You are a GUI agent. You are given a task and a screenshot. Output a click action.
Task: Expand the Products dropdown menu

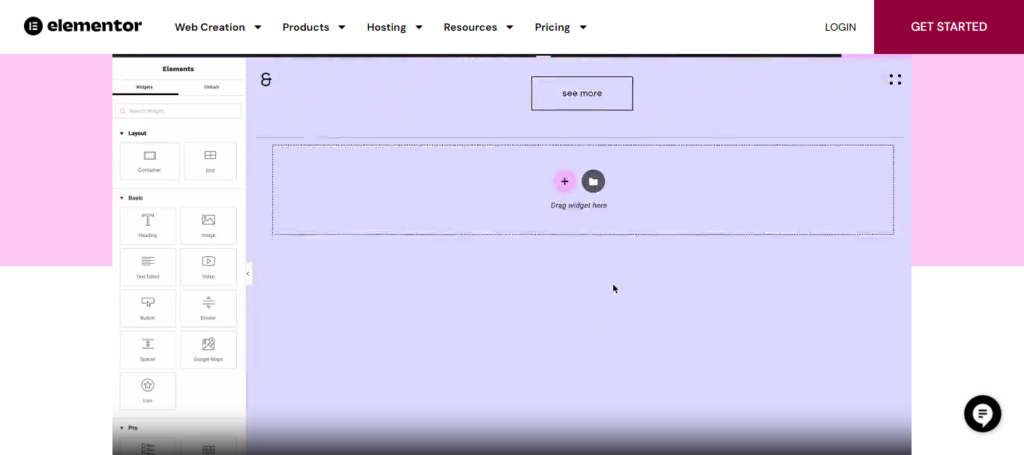(x=314, y=27)
